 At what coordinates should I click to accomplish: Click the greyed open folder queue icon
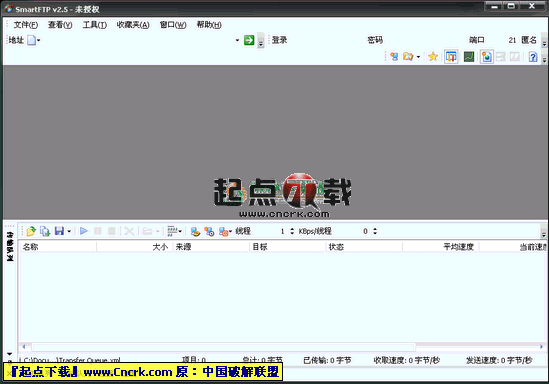coord(147,231)
